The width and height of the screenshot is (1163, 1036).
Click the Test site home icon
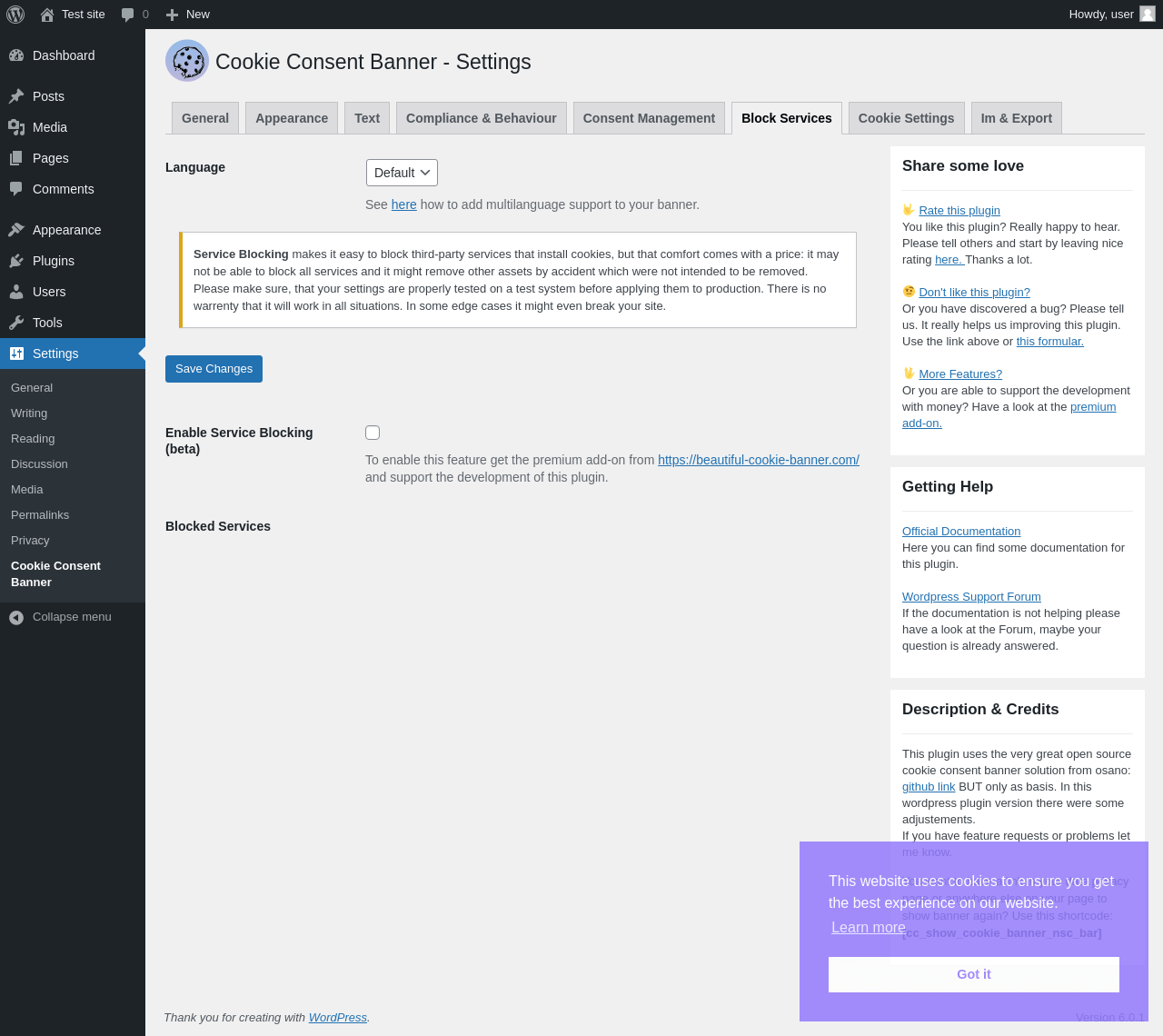(47, 15)
